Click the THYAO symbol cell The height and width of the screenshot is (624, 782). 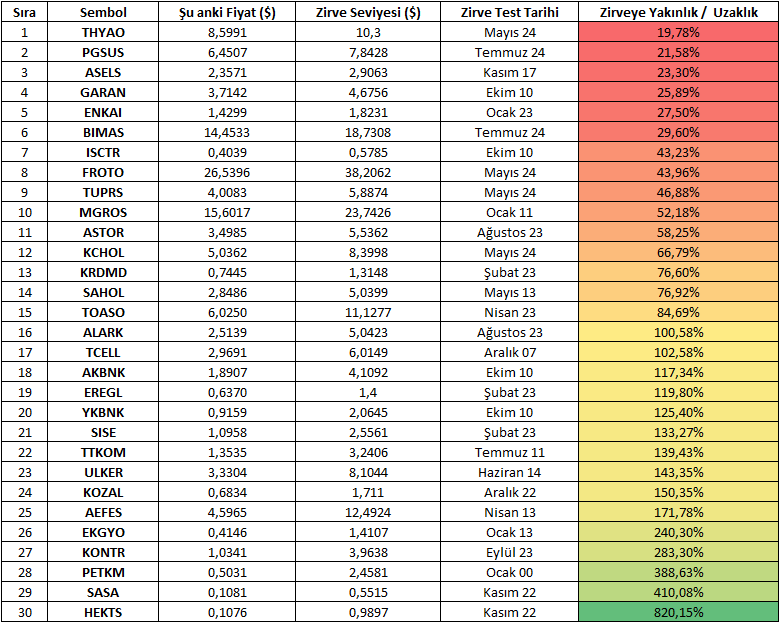coord(103,32)
